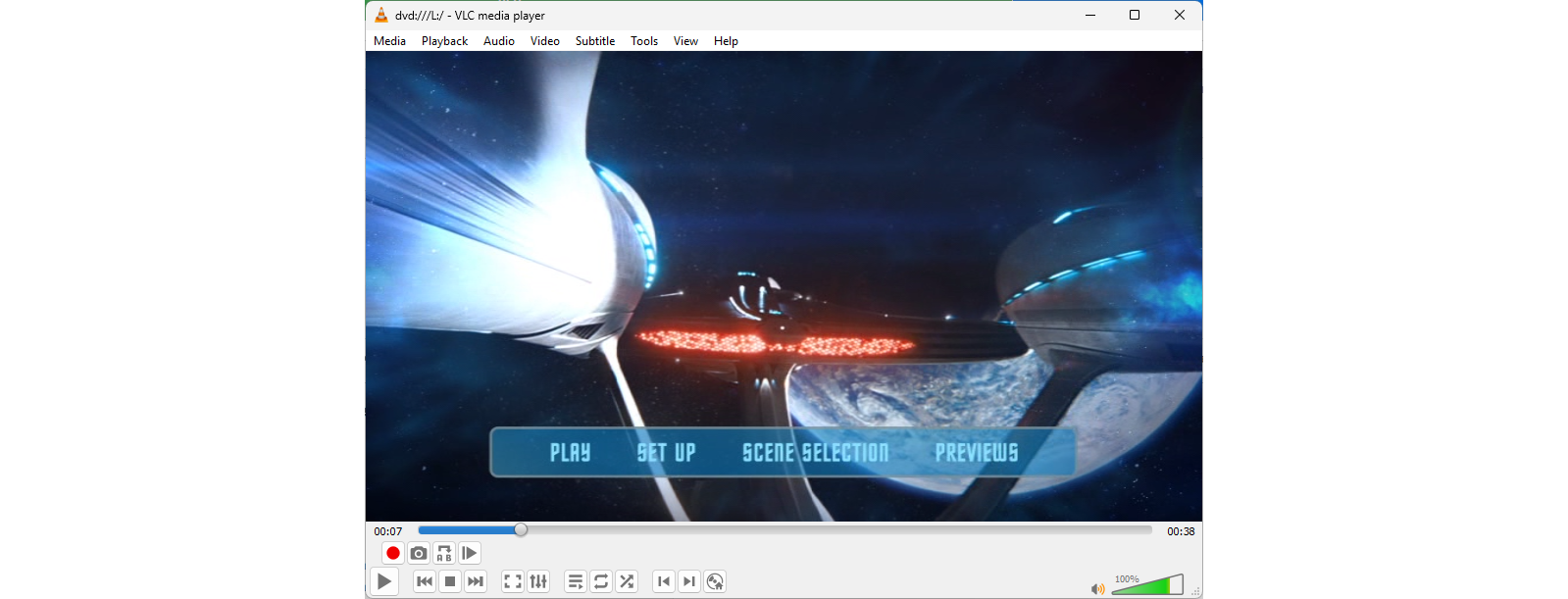Click the elapsed time 00:07 label
This screenshot has height=599, width=1568.
(387, 531)
